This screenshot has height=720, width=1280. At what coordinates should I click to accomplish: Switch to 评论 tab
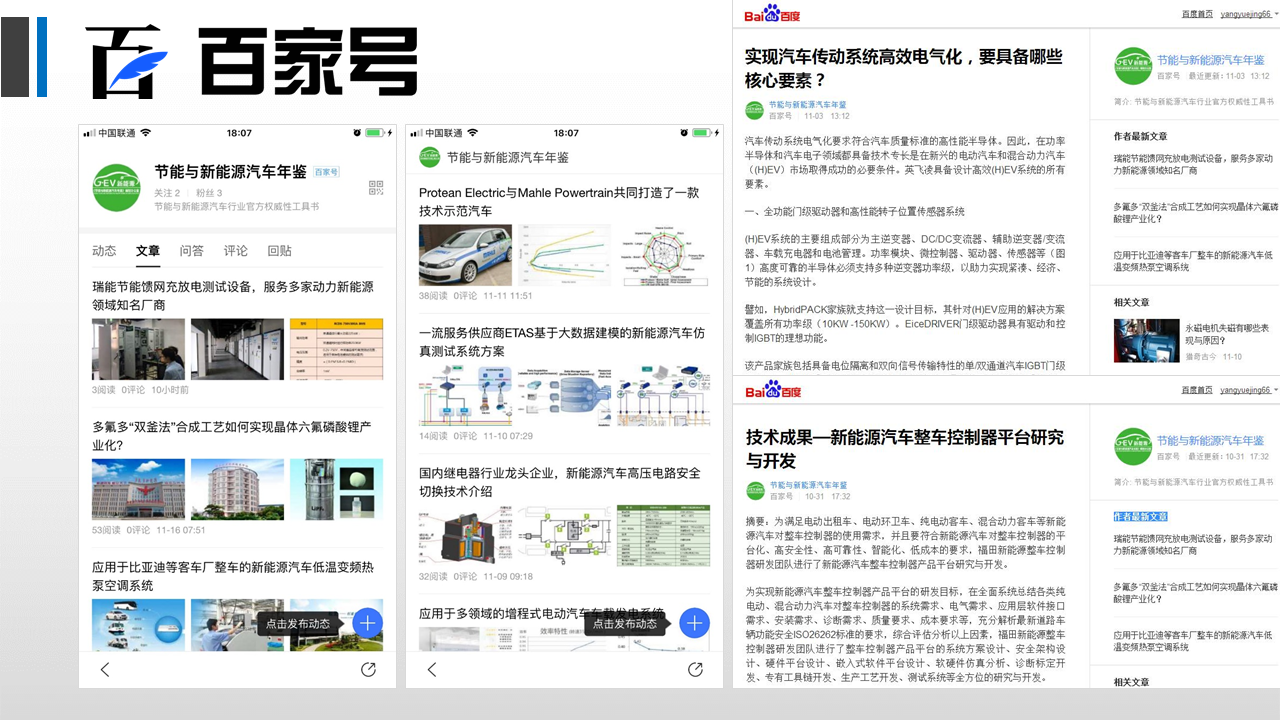pos(236,251)
